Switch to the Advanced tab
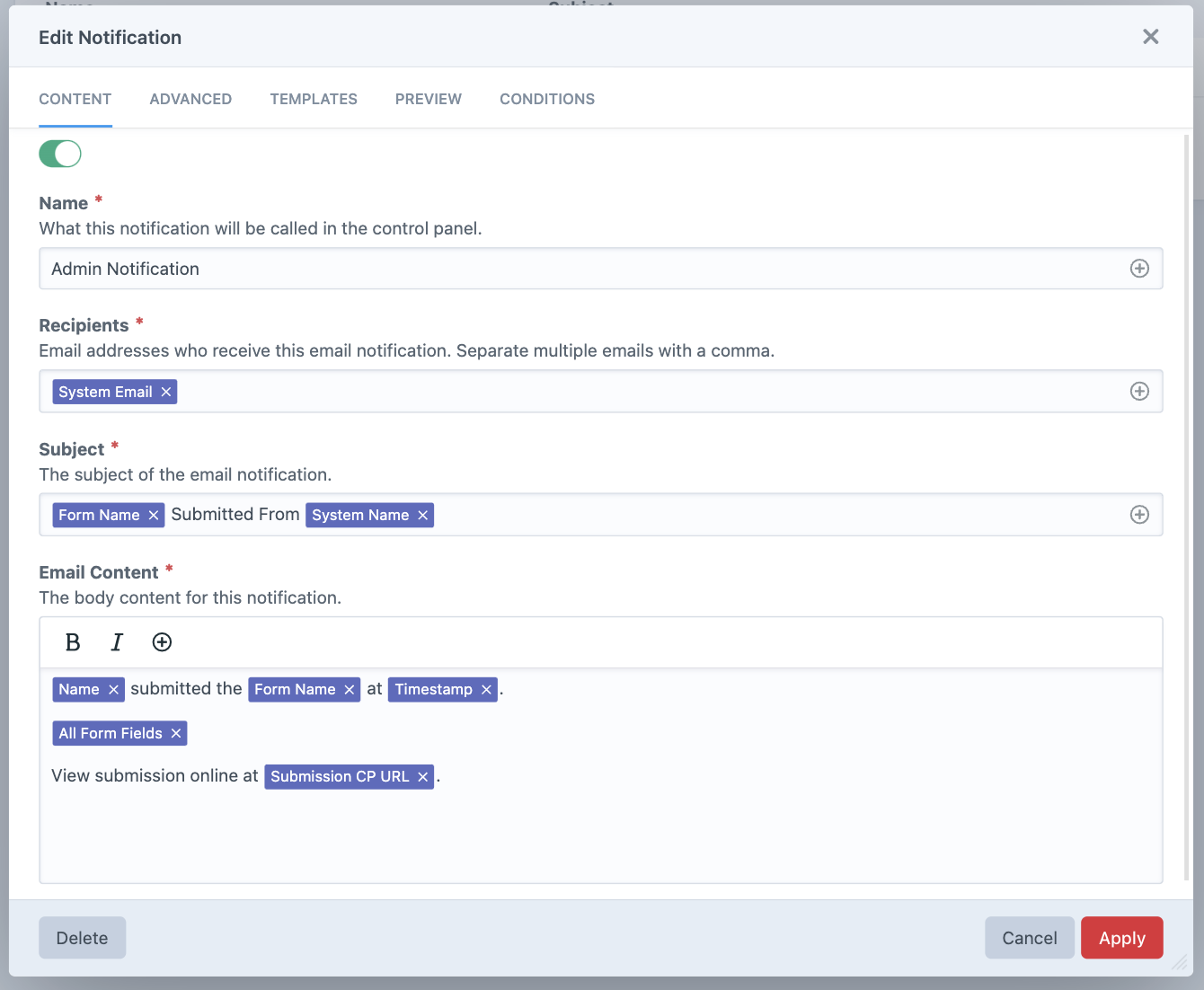 click(190, 99)
